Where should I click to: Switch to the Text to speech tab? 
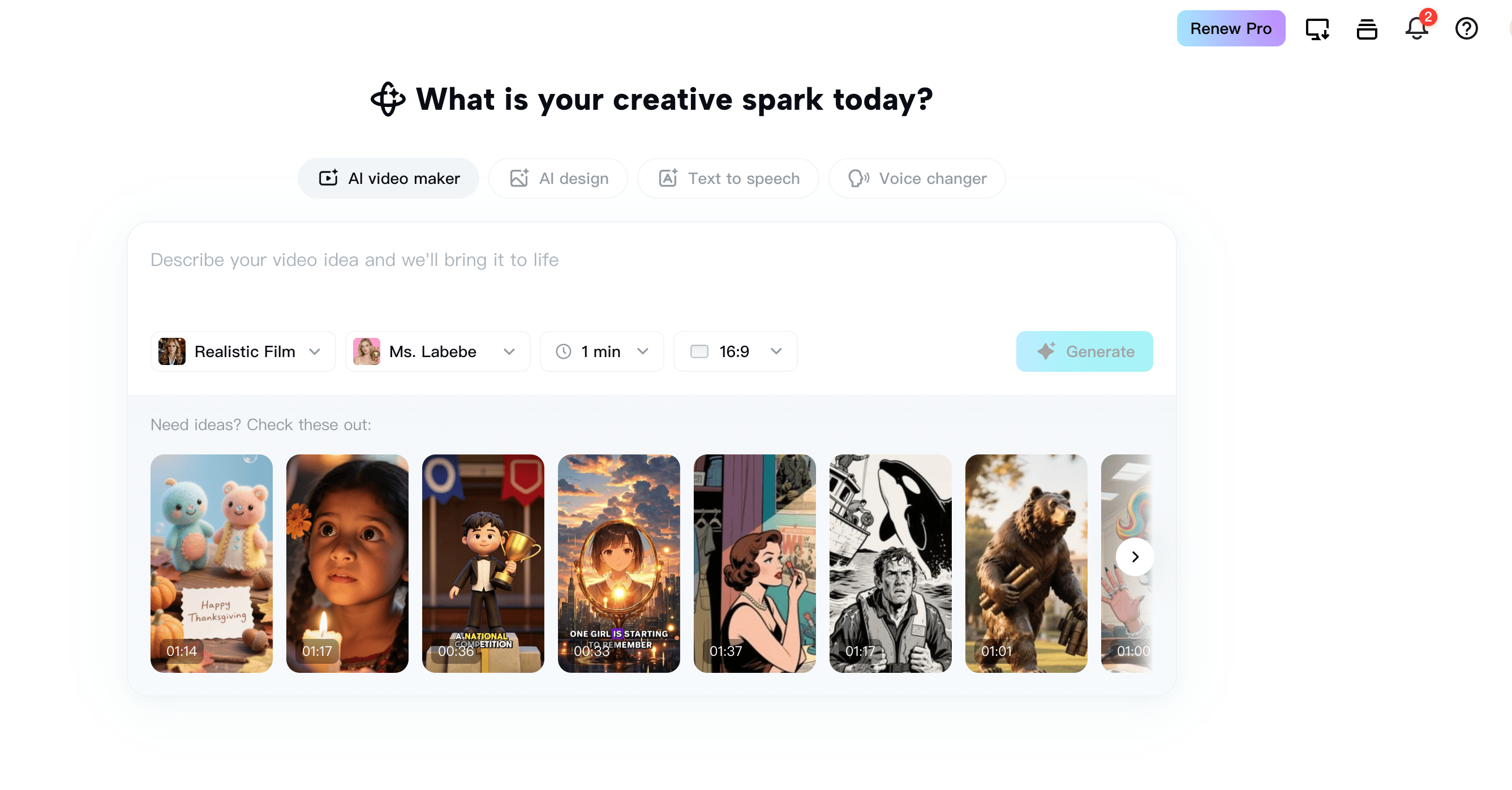(728, 178)
